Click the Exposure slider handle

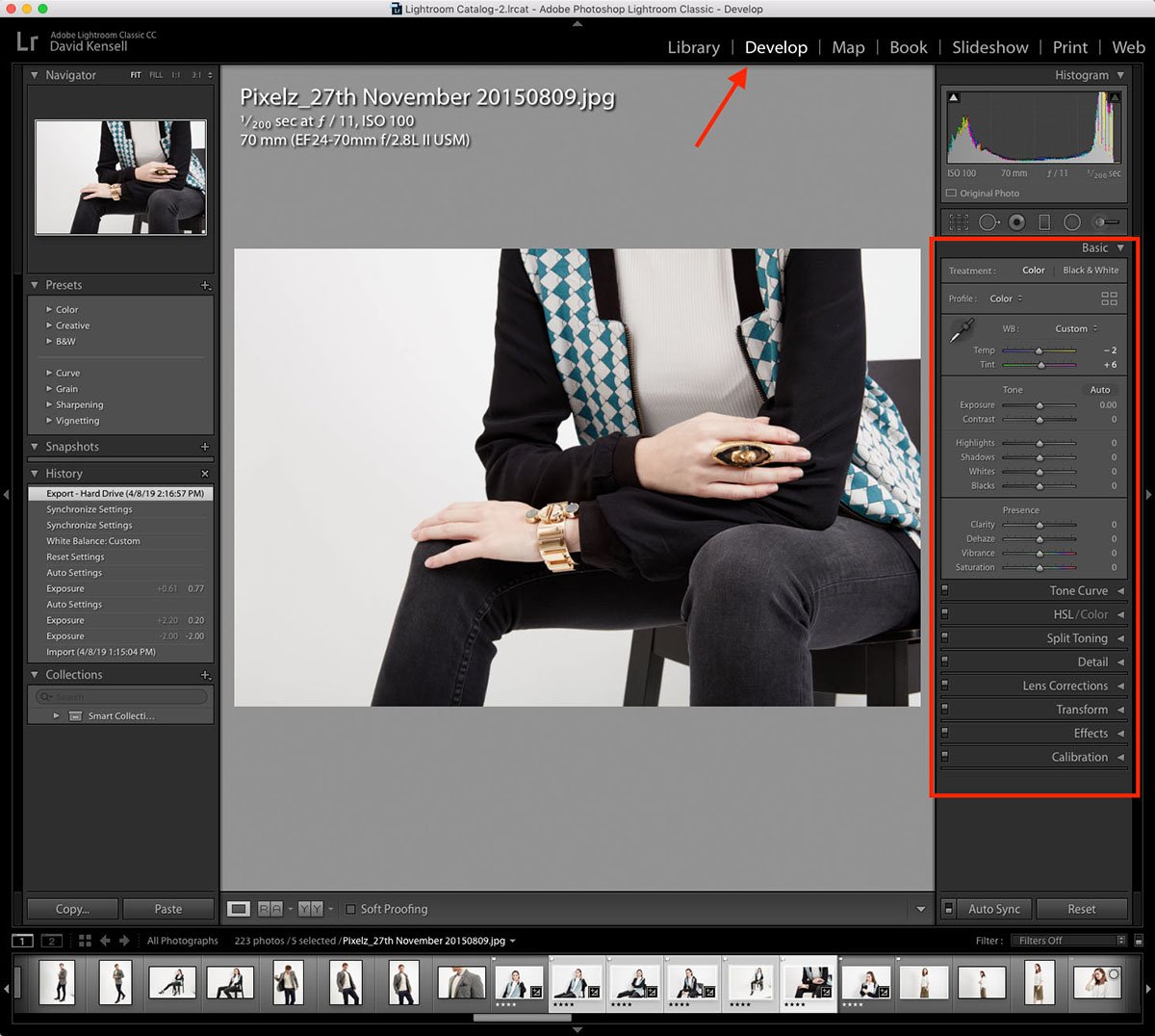[1039, 405]
